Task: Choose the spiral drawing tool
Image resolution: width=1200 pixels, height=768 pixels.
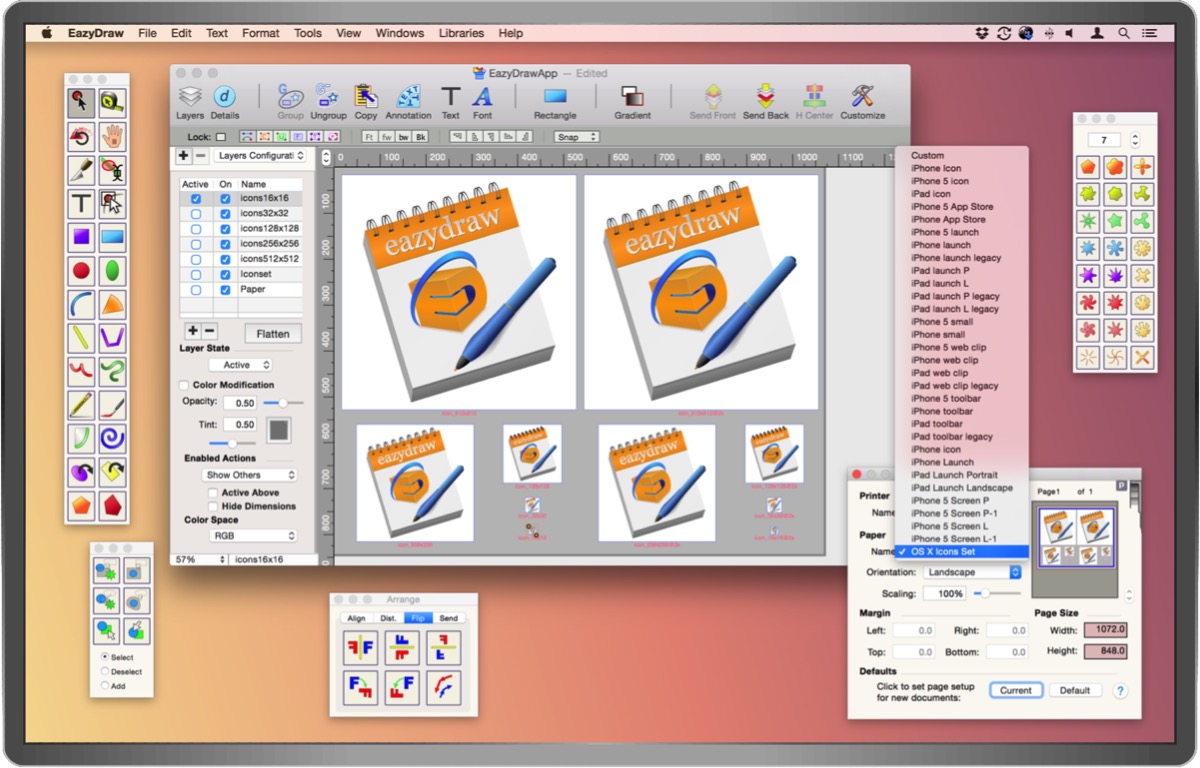Action: tap(113, 438)
